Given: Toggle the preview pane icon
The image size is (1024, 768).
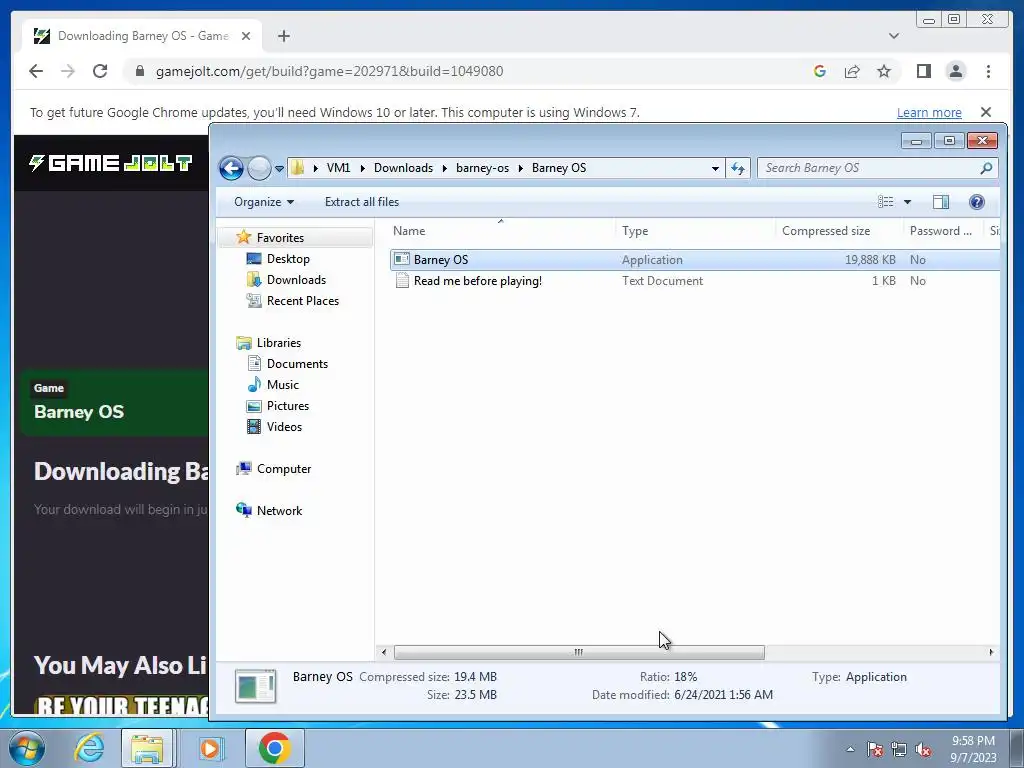Looking at the screenshot, I should click(940, 202).
